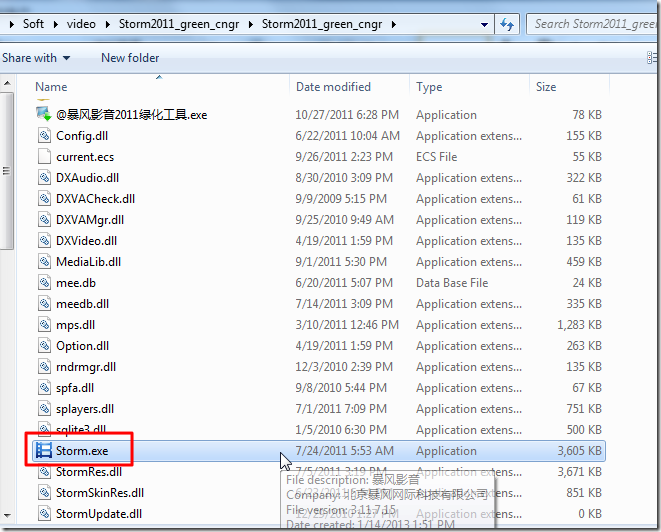Select the mee.db file name
661x532 pixels.
click(x=76, y=283)
